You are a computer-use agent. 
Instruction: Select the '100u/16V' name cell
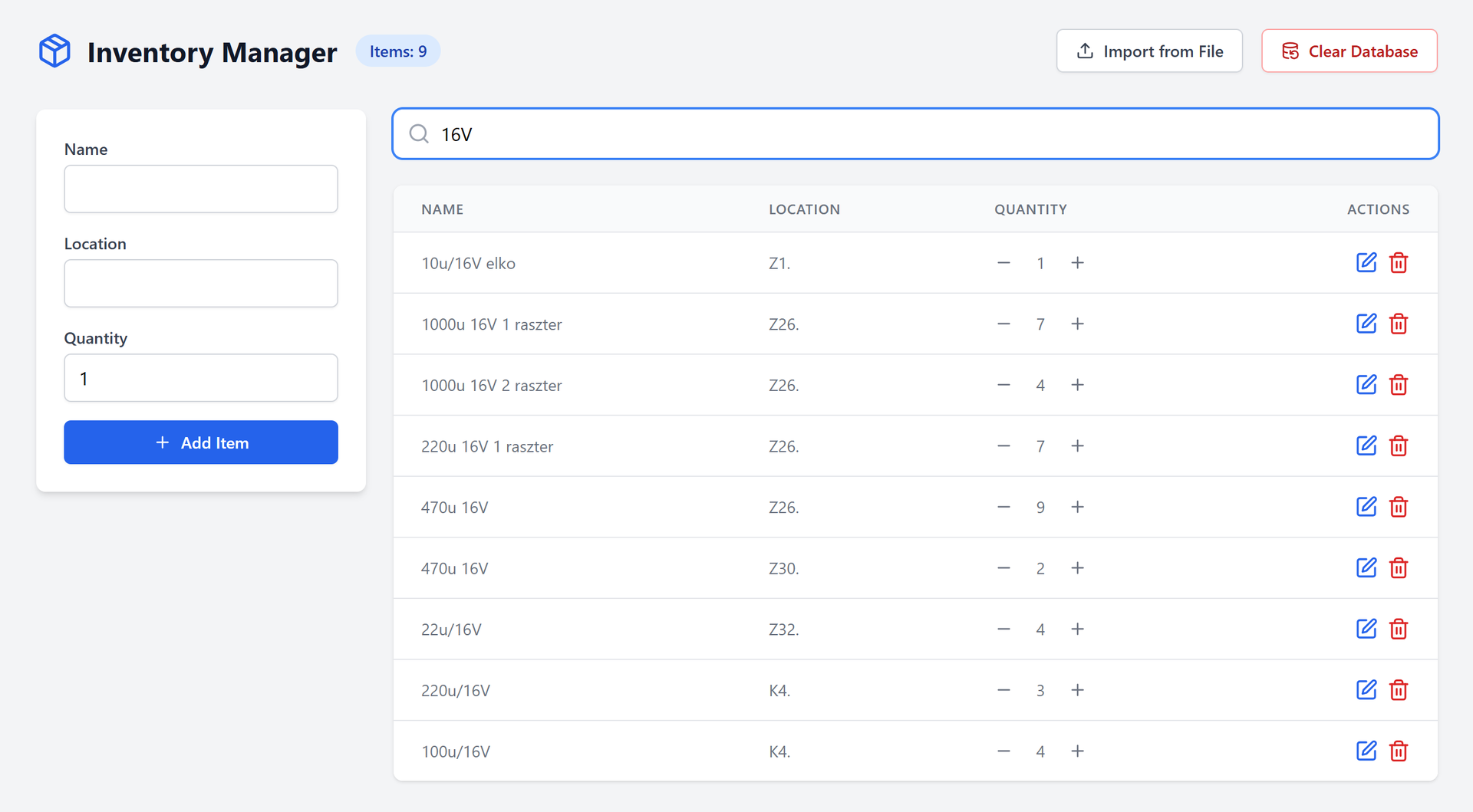[x=456, y=751]
